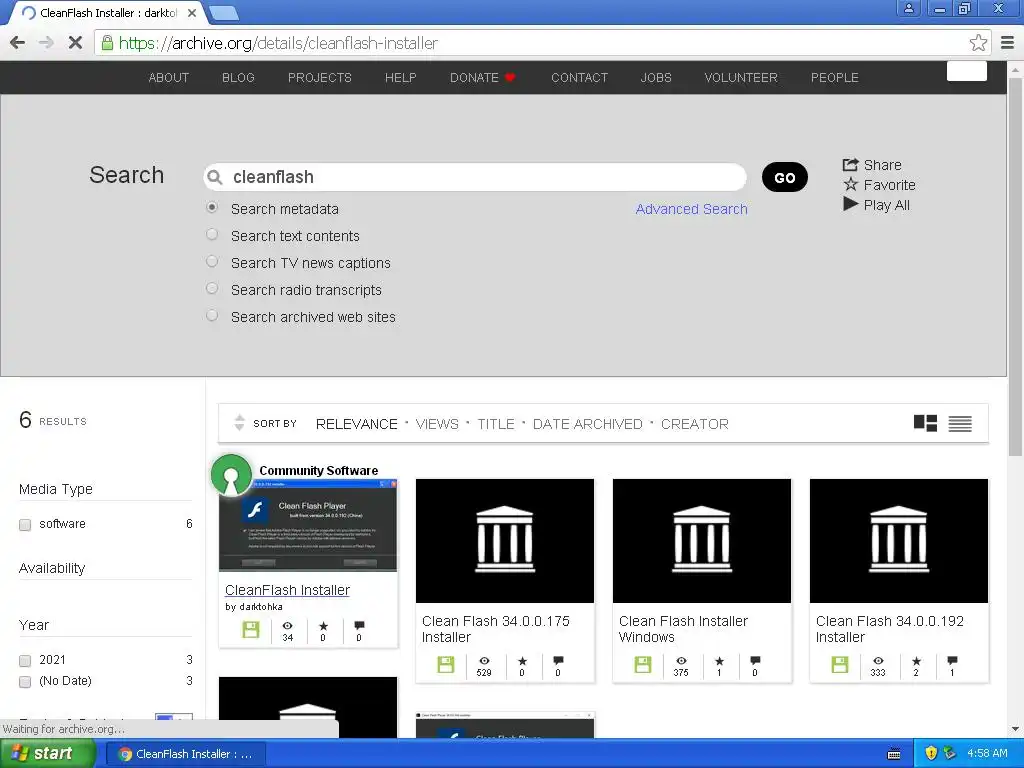Screen dimensions: 1024x768
Task: Click the Community Software label
Action: pos(319,470)
